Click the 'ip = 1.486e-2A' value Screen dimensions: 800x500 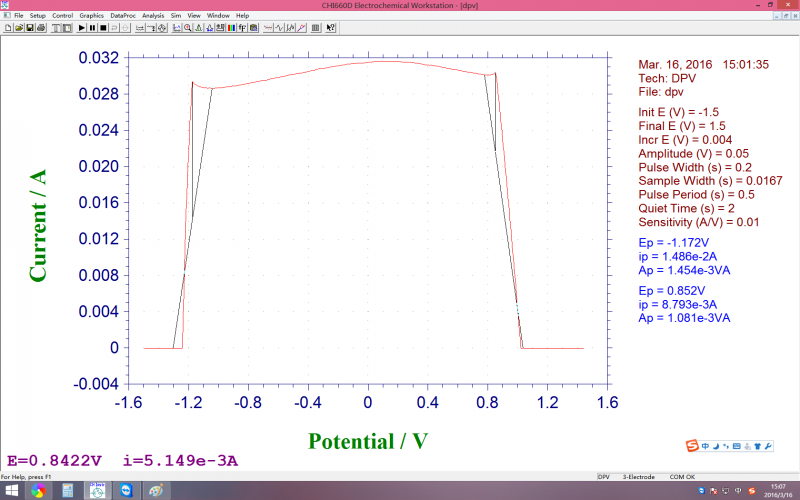[677, 257]
